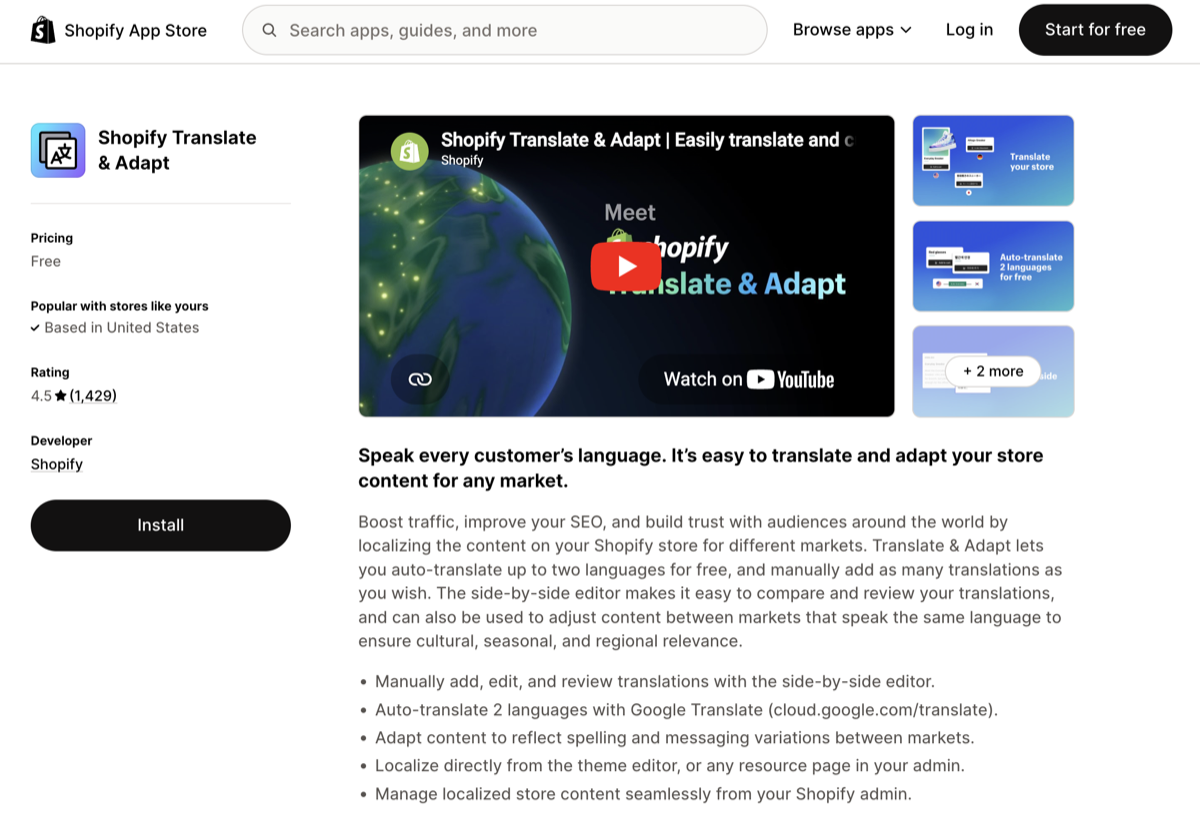
Task: Click the Shopify channel avatar in video
Action: (409, 150)
